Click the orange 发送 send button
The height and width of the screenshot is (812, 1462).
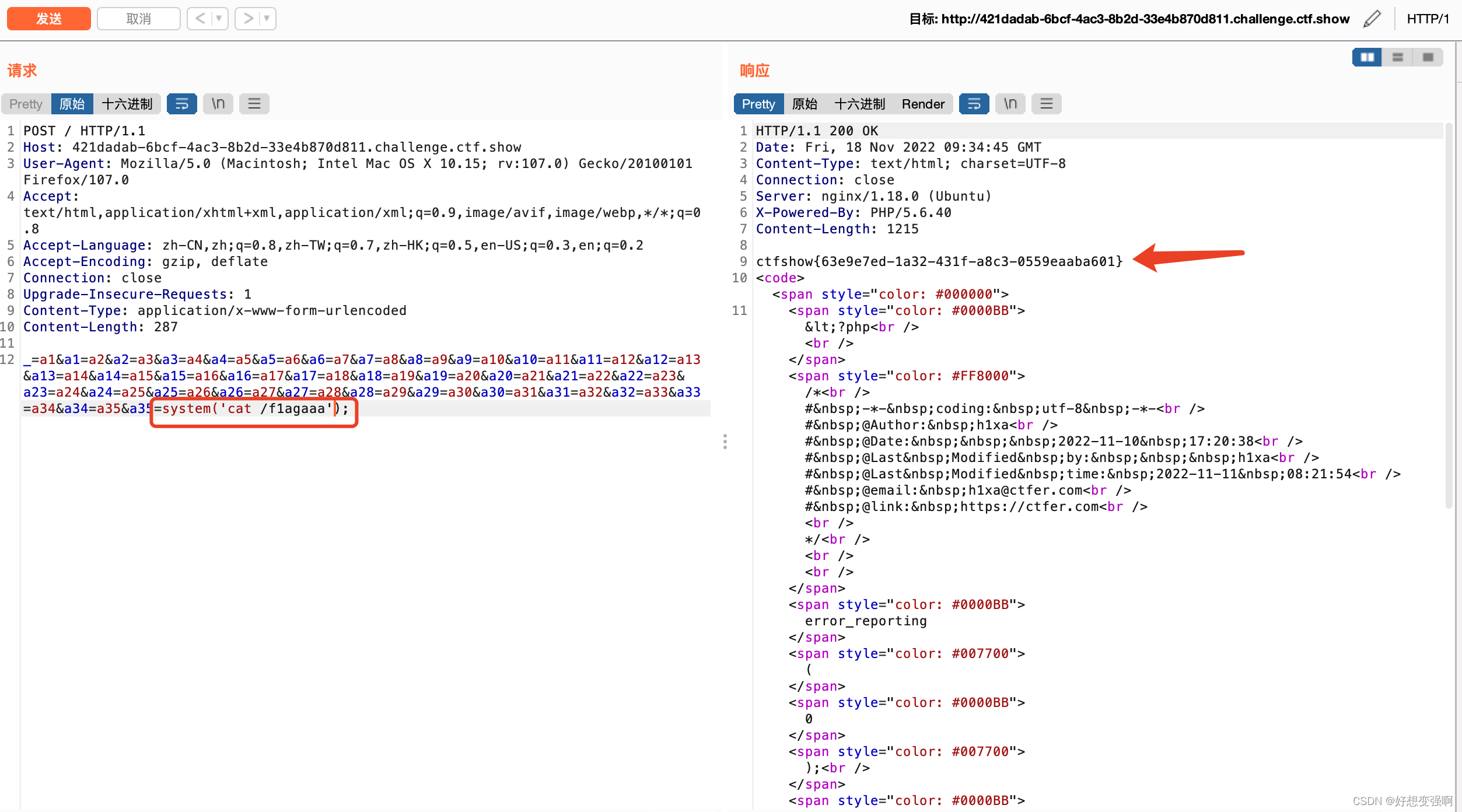[x=49, y=19]
